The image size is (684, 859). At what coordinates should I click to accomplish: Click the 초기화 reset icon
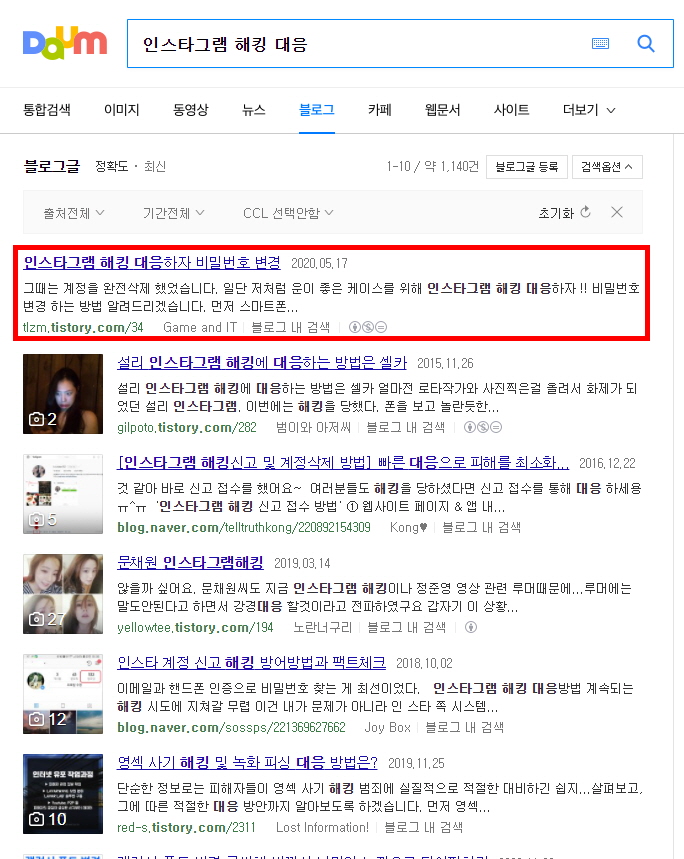coord(585,212)
